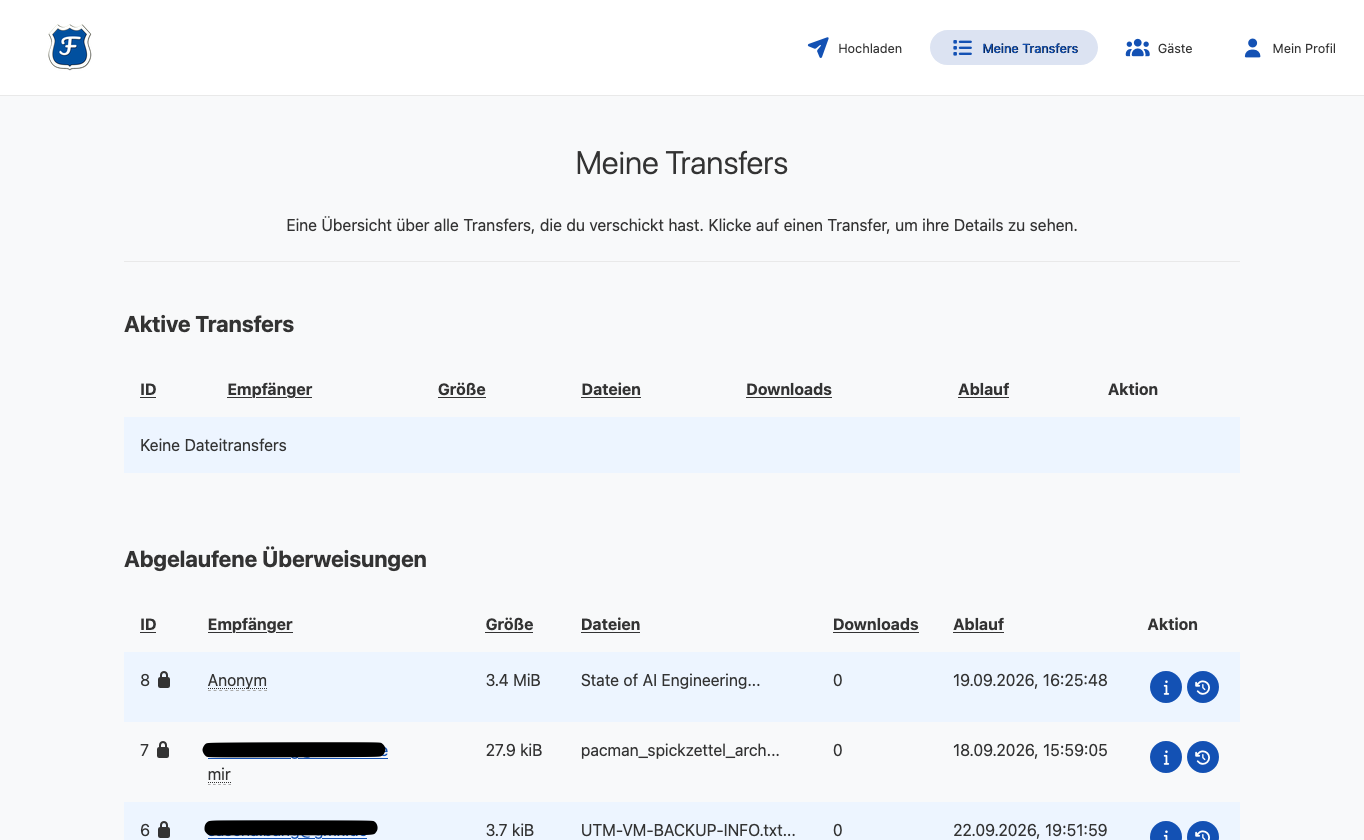The height and width of the screenshot is (840, 1364).
Task: Click the paper plane upload icon
Action: pyautogui.click(x=818, y=48)
